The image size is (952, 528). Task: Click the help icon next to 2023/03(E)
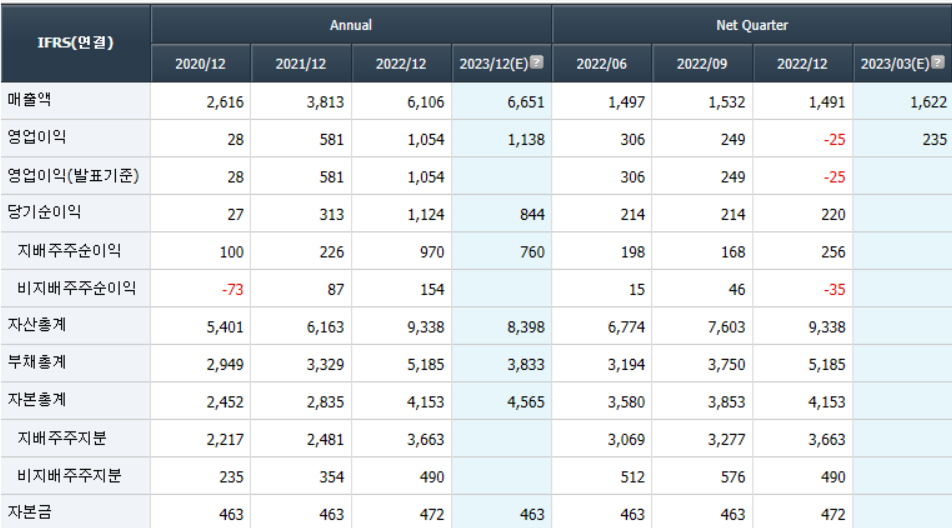click(x=938, y=62)
